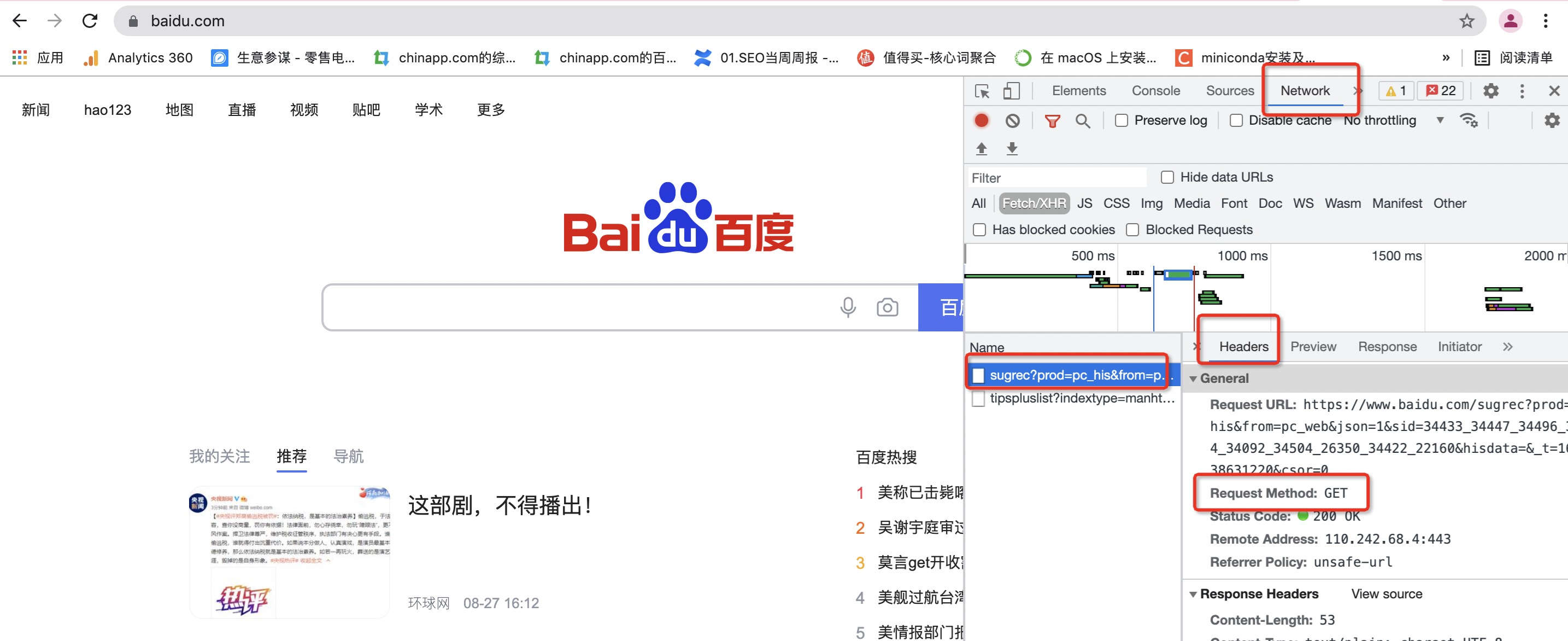Click the warnings counter showing 1
The image size is (1568, 641).
click(x=1396, y=91)
